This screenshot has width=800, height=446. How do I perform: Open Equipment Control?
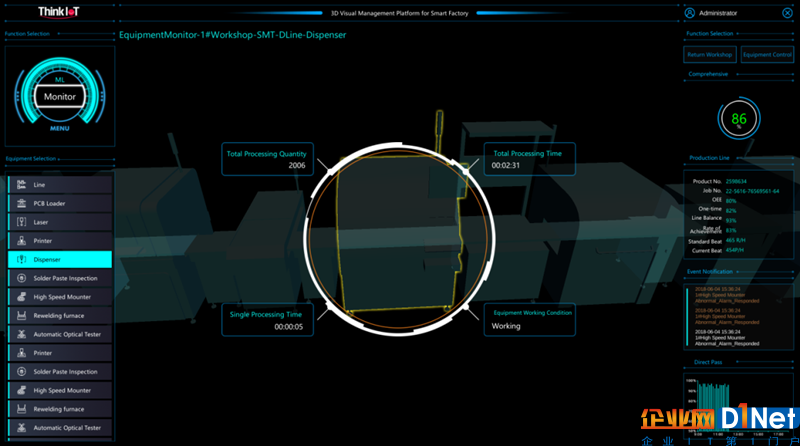(767, 54)
